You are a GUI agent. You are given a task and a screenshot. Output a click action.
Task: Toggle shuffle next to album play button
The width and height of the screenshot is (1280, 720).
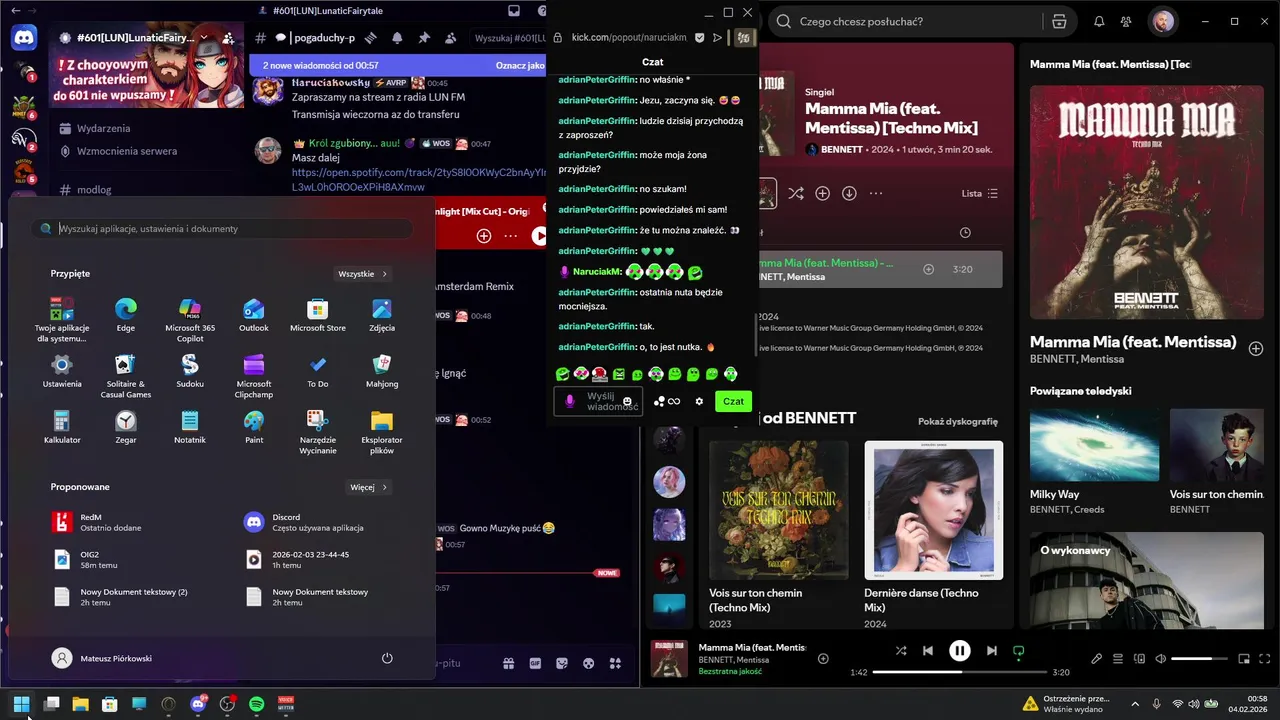tap(795, 193)
